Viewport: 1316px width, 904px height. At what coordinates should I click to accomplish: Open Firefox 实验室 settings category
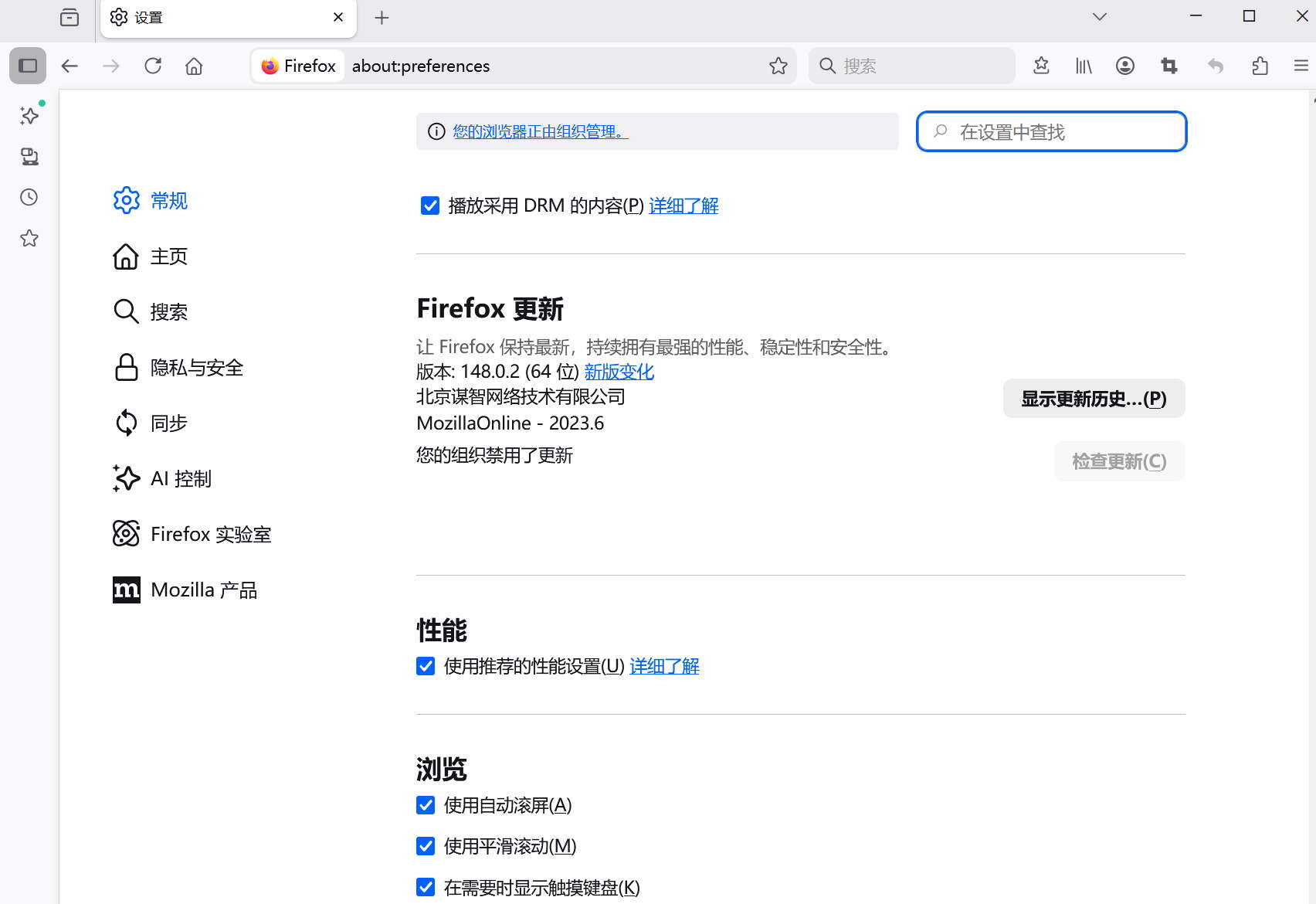coord(192,535)
